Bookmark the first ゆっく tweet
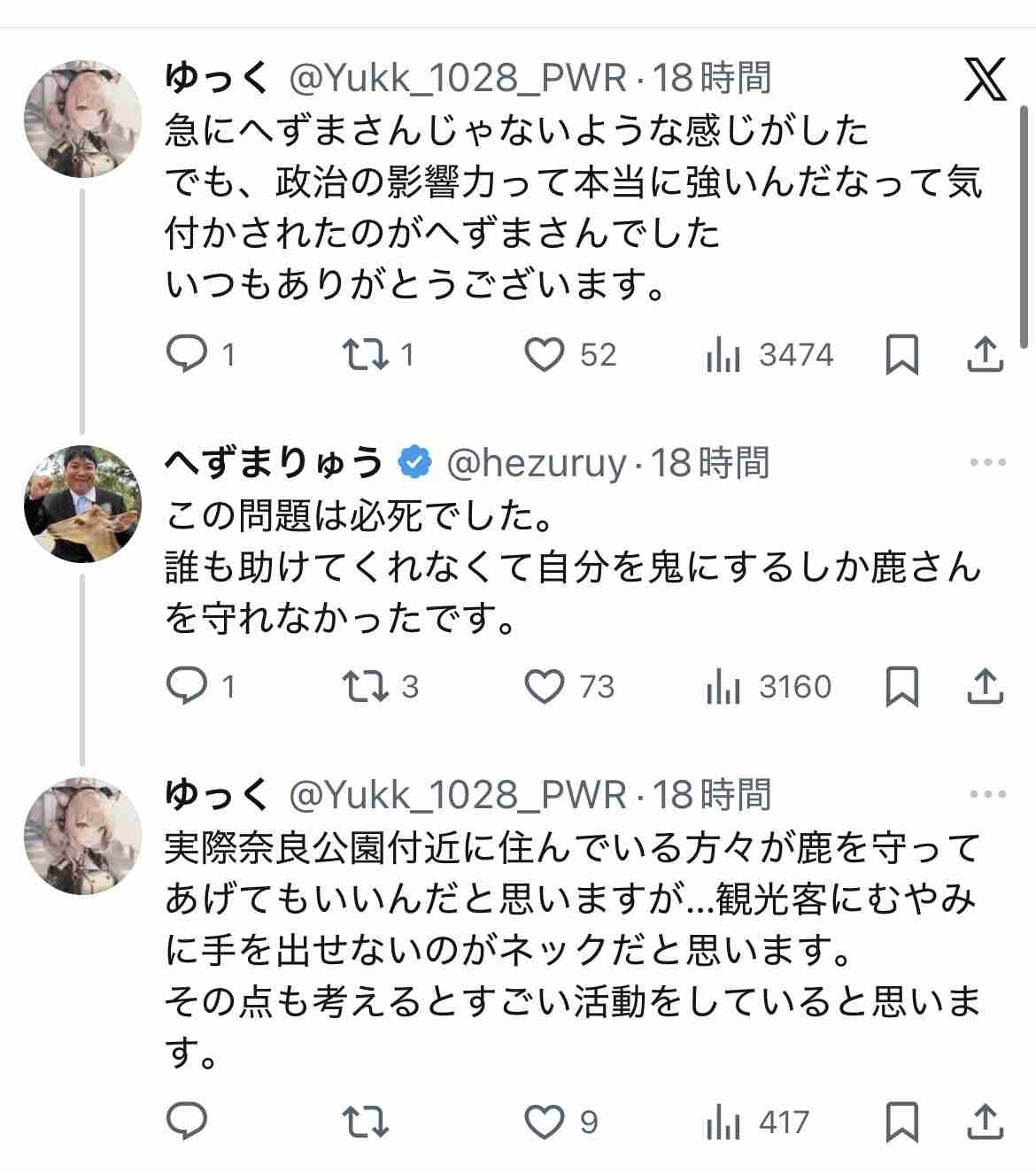Image resolution: width=1036 pixels, height=1173 pixels. (x=901, y=355)
